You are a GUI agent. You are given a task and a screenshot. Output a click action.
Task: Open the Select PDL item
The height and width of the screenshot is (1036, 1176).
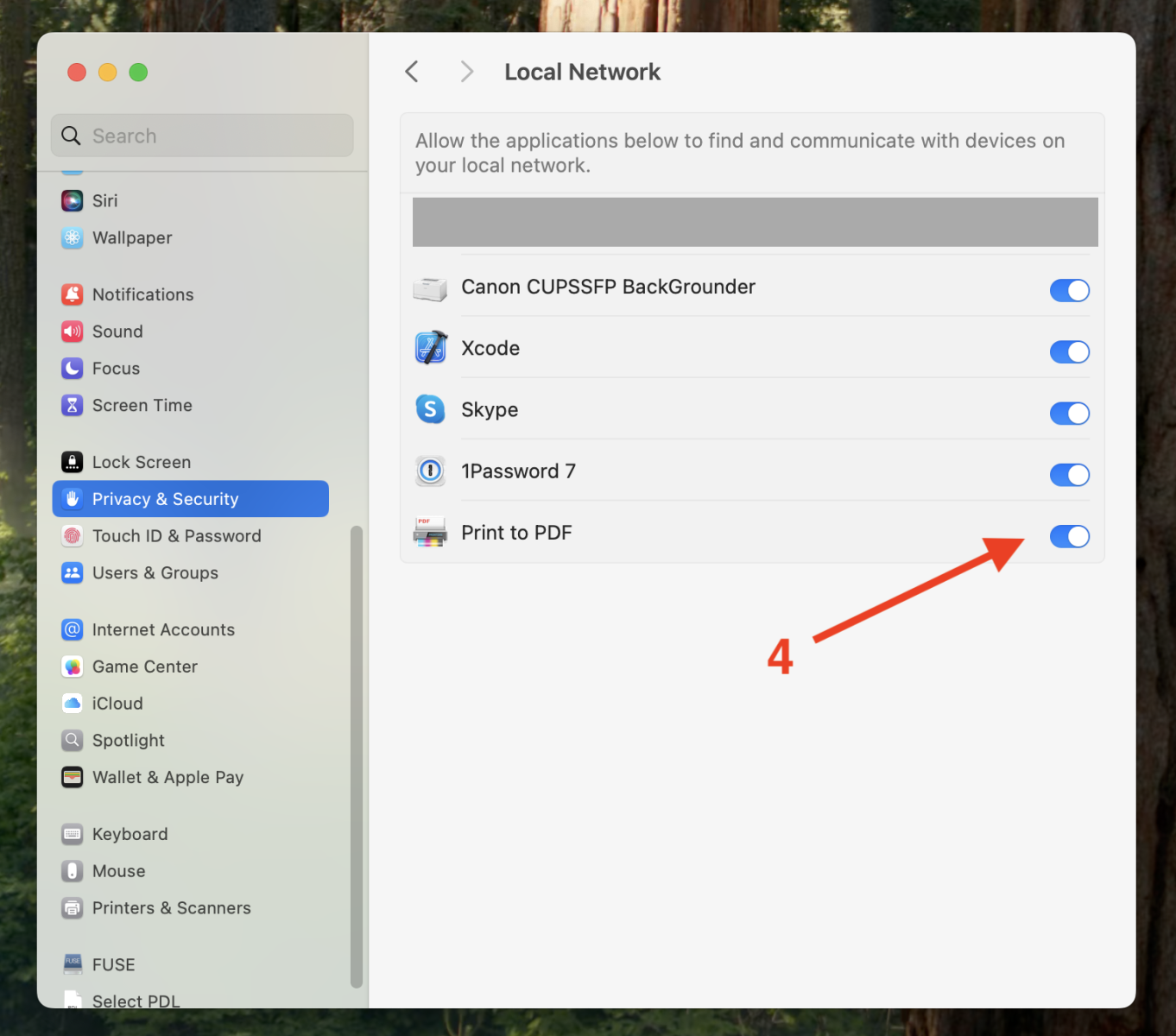(x=136, y=1001)
